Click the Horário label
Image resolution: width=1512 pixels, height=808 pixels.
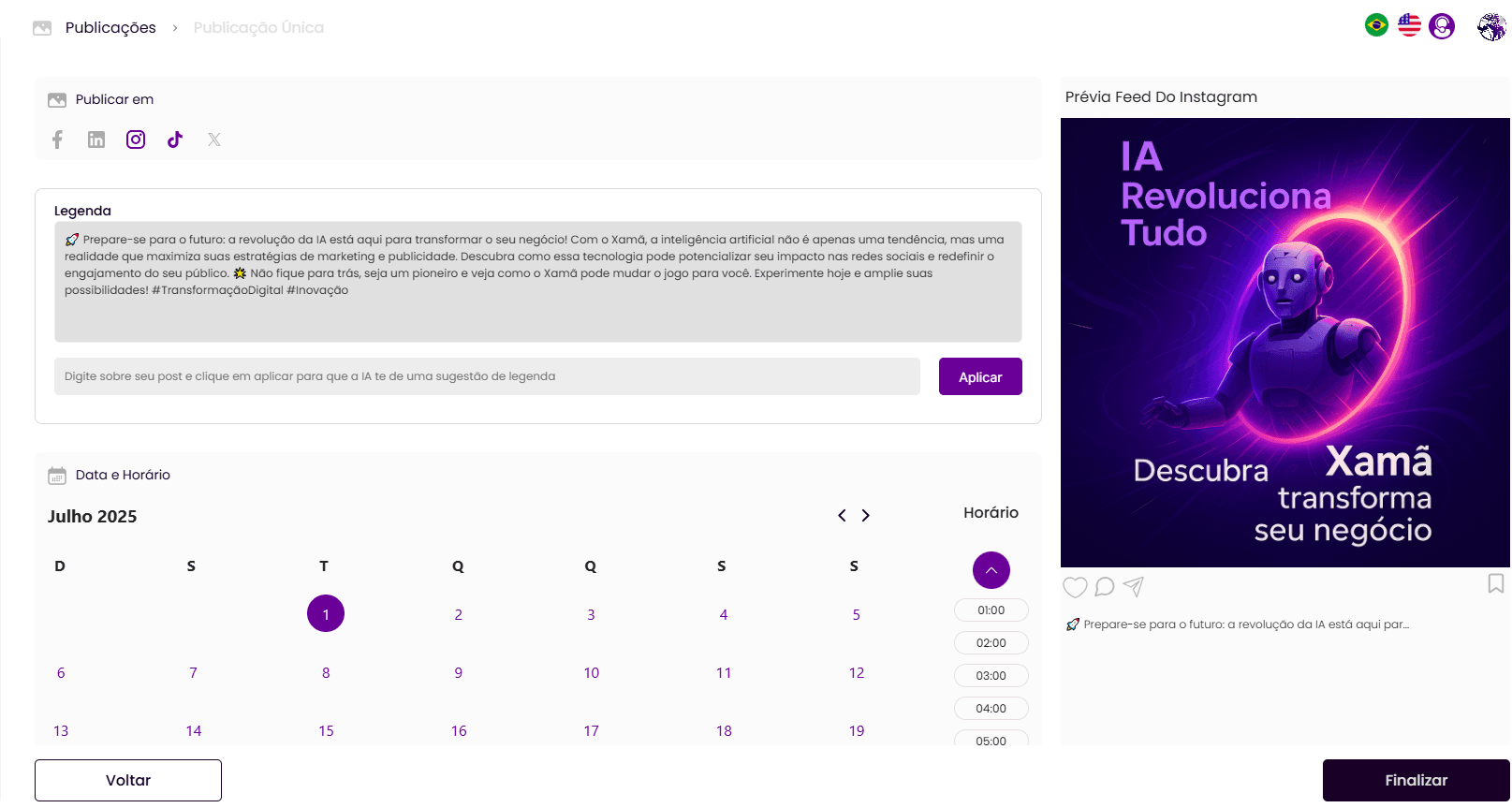pyautogui.click(x=991, y=513)
